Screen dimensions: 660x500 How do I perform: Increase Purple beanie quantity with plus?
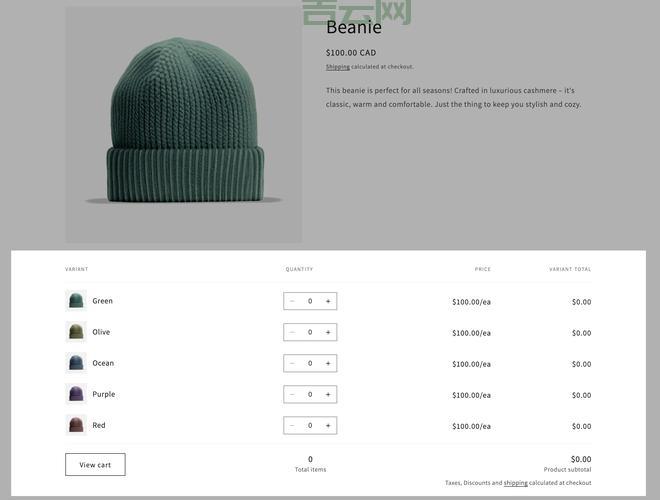pos(328,394)
